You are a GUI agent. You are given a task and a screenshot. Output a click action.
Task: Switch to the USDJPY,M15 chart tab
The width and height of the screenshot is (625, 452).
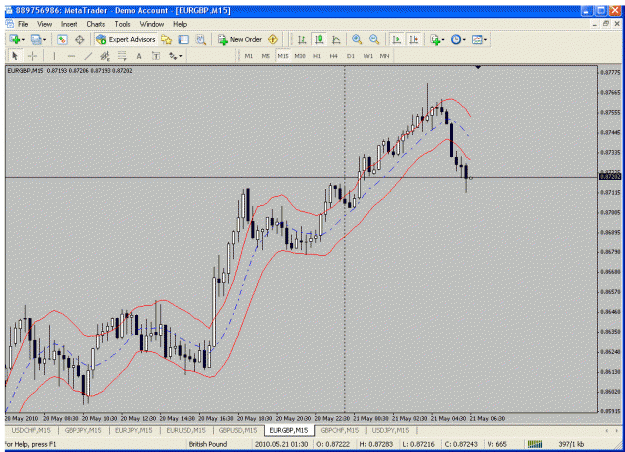point(391,430)
